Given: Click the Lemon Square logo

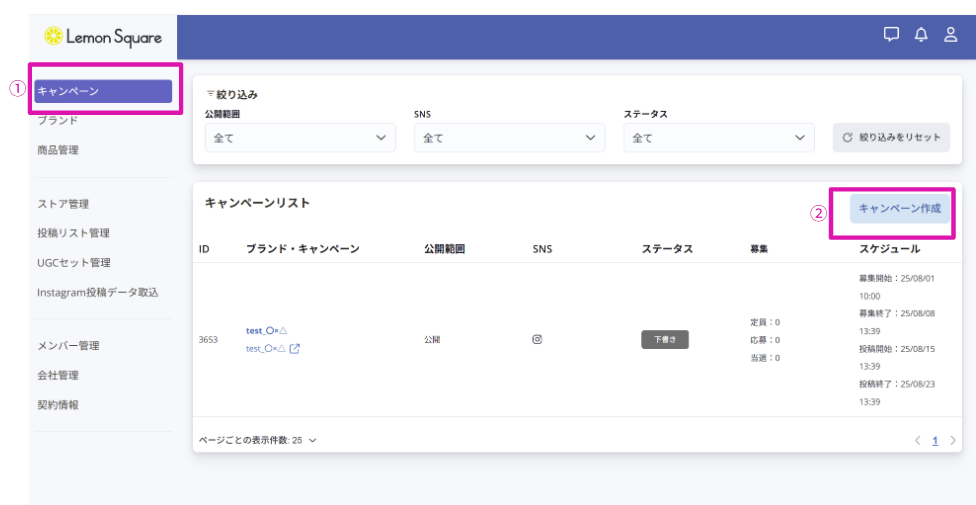Looking at the screenshot, I should [103, 37].
